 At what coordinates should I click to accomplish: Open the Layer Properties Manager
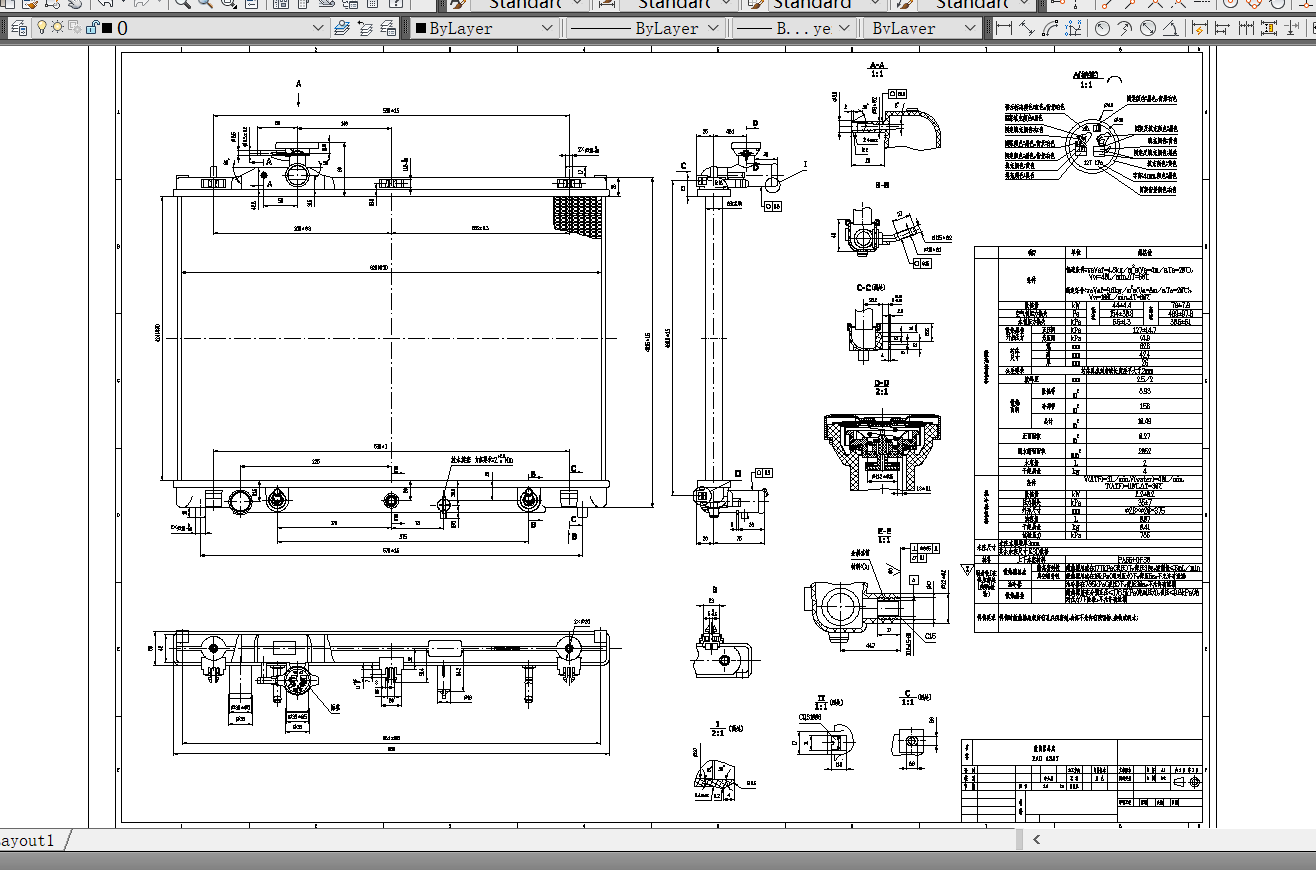(18, 28)
